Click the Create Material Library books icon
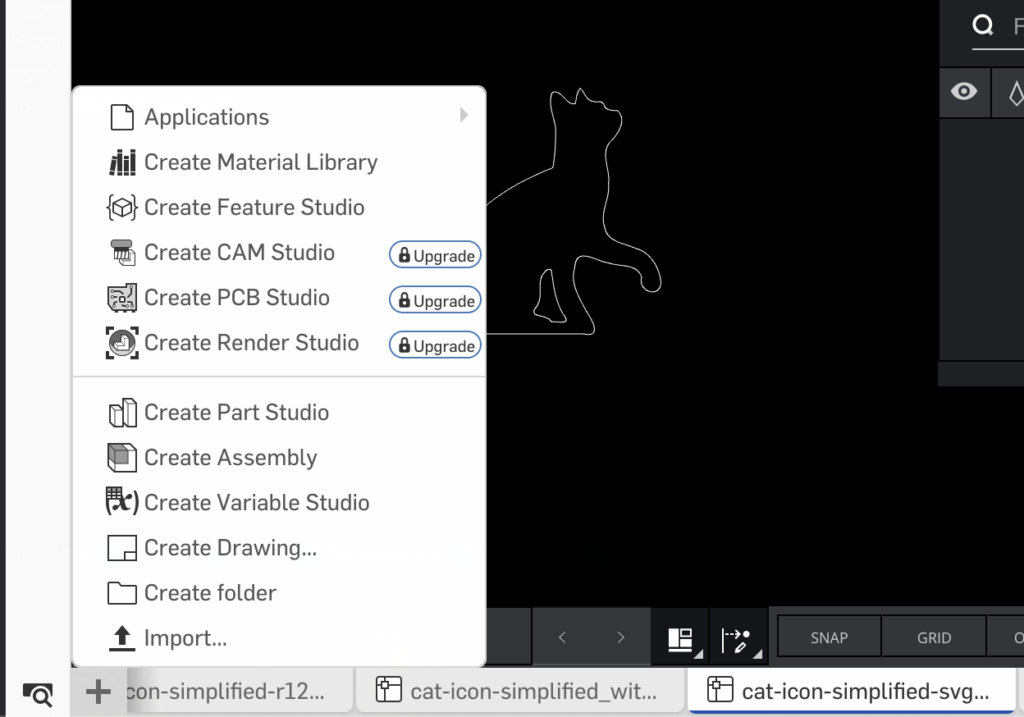Image resolution: width=1024 pixels, height=717 pixels. (x=121, y=162)
